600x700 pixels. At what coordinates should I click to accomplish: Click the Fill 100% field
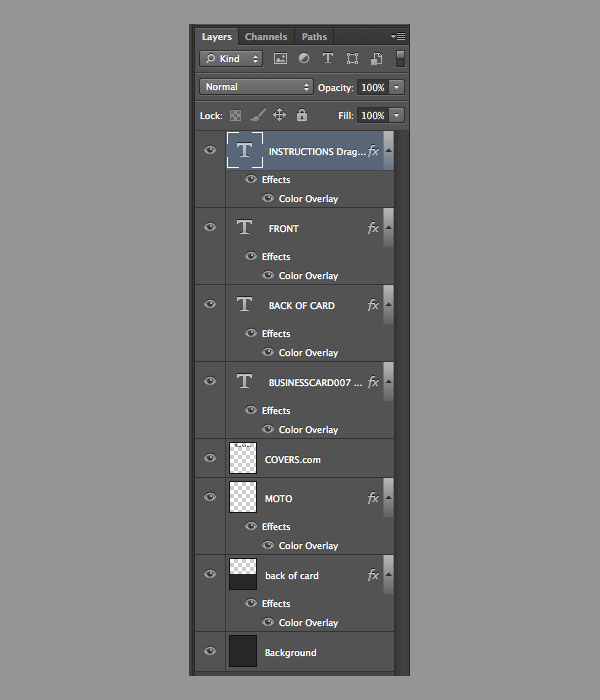click(373, 116)
